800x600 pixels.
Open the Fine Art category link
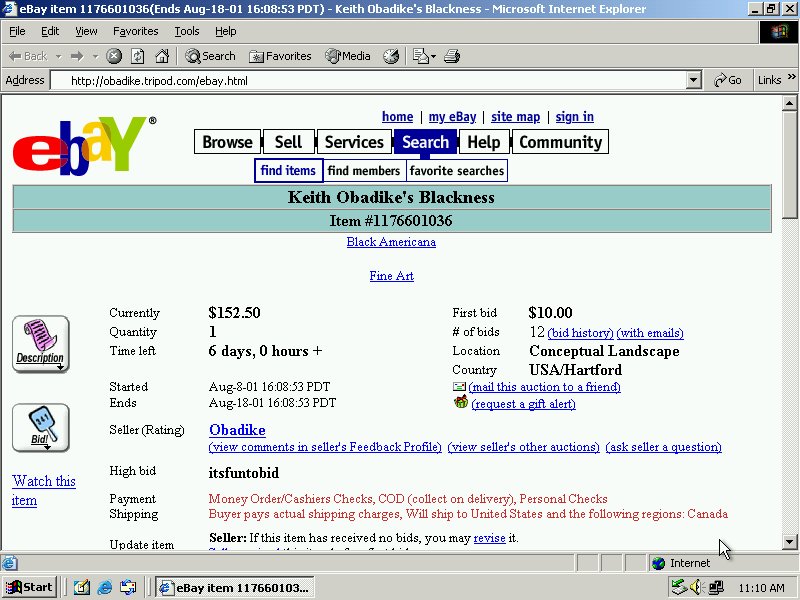click(392, 276)
